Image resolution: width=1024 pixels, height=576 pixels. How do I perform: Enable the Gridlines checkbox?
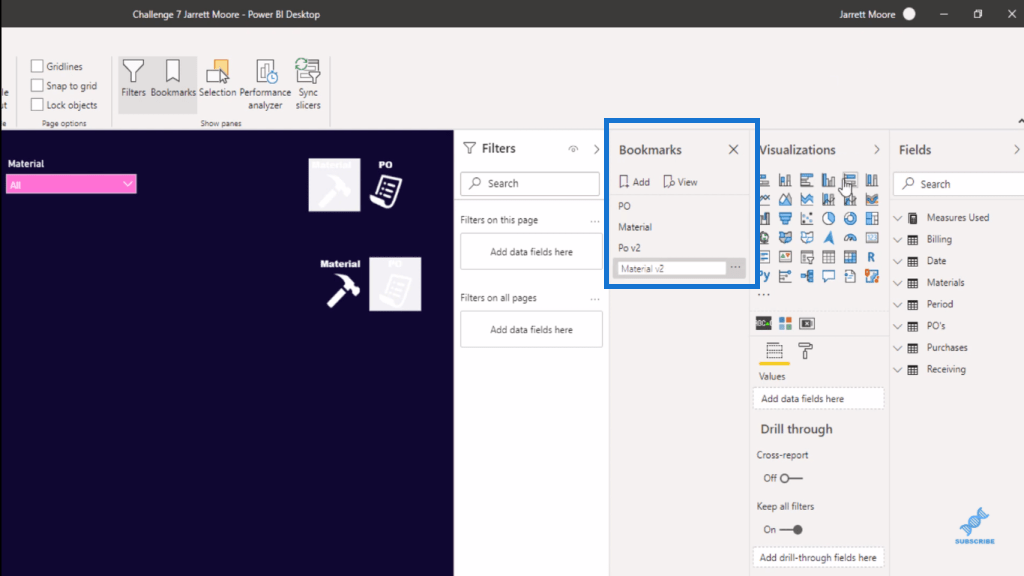37,66
